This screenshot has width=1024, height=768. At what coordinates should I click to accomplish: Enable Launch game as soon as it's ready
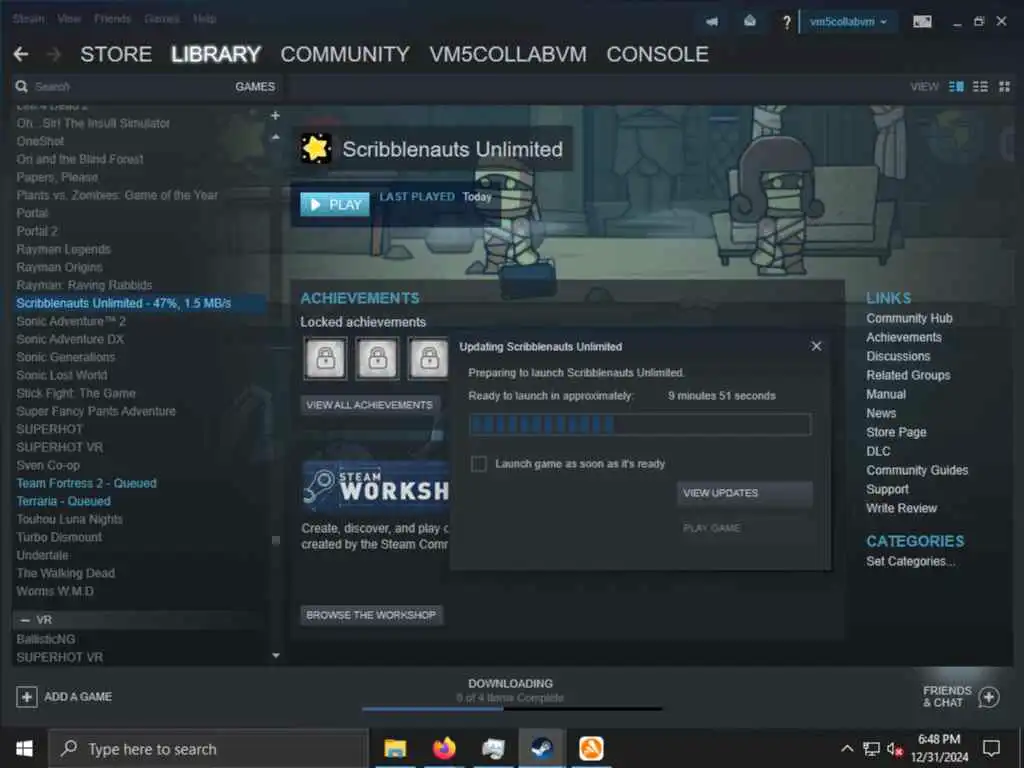(x=479, y=464)
